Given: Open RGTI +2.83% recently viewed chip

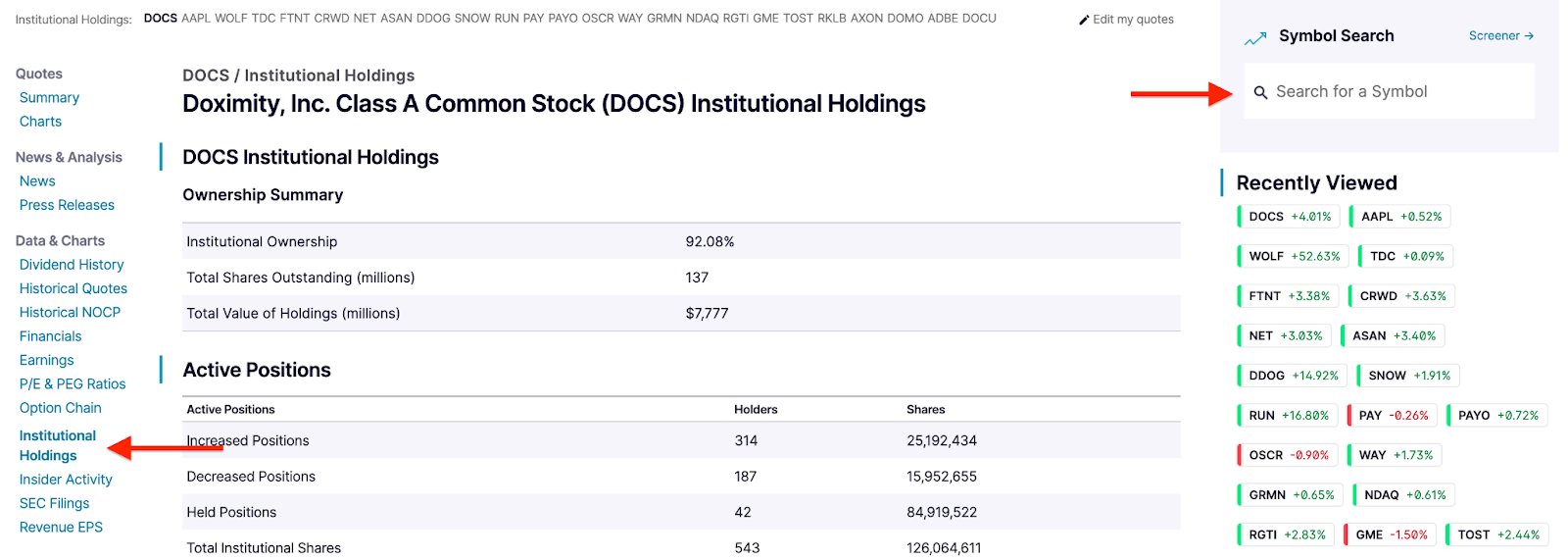Looking at the screenshot, I should point(1286,534).
